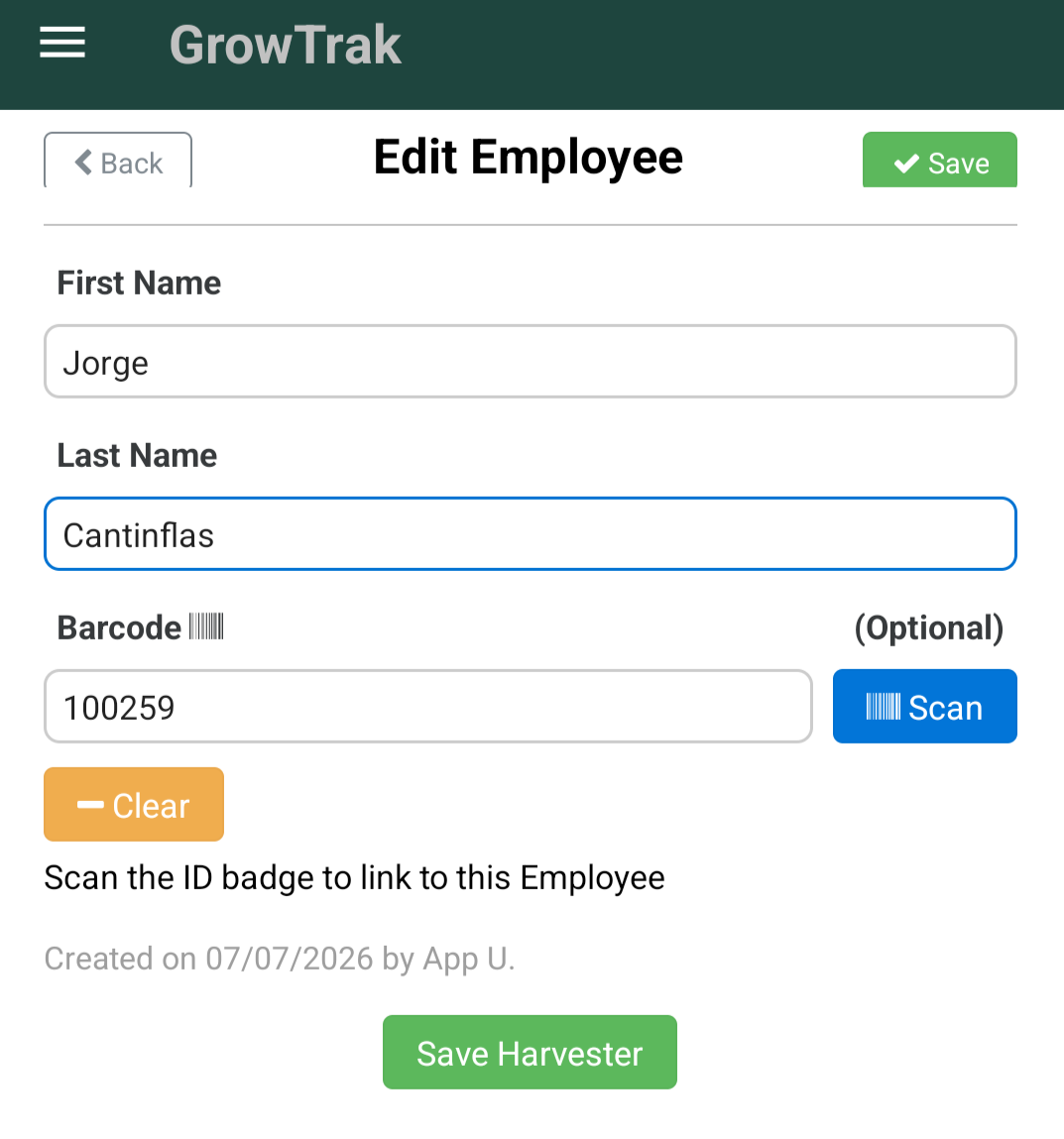Click the barcode icon beside Barcode label
The width and height of the screenshot is (1064, 1139).
[x=206, y=626]
